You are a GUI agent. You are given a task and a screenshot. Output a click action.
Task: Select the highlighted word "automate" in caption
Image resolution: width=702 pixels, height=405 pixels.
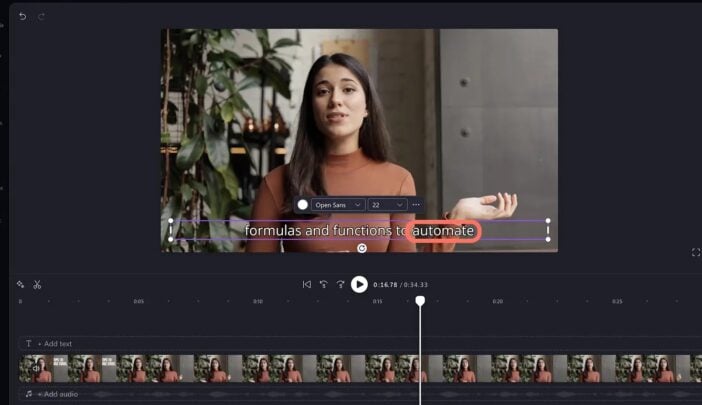pos(445,231)
